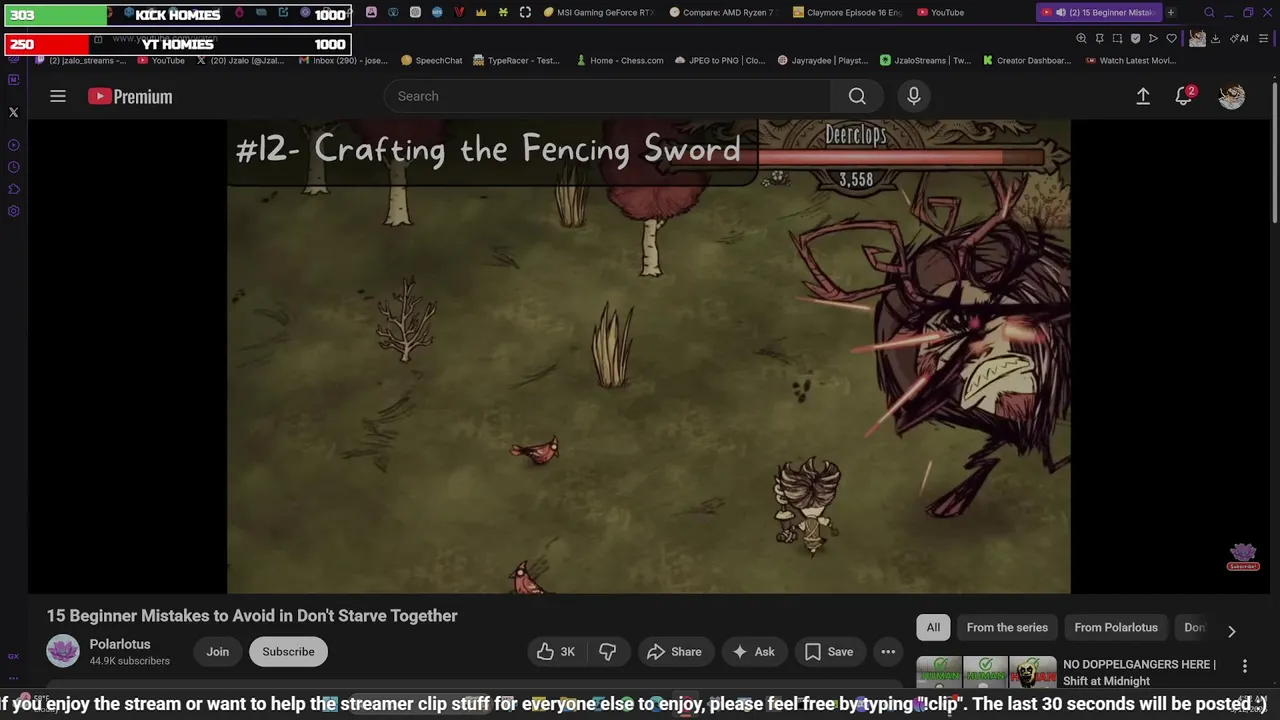Open Home - Chess.com bookmark

pos(620,60)
